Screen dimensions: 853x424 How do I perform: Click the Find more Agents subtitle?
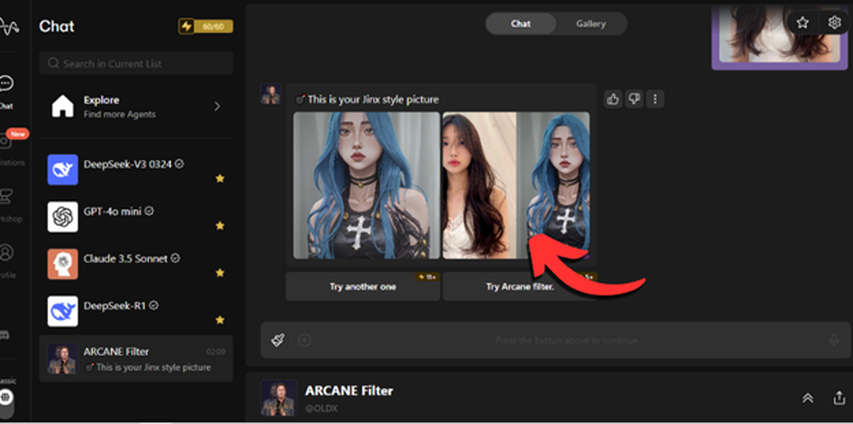pyautogui.click(x=120, y=114)
